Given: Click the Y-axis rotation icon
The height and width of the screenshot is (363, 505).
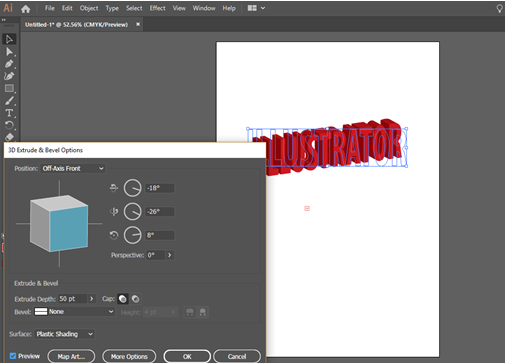Looking at the screenshot, I should coord(114,211).
